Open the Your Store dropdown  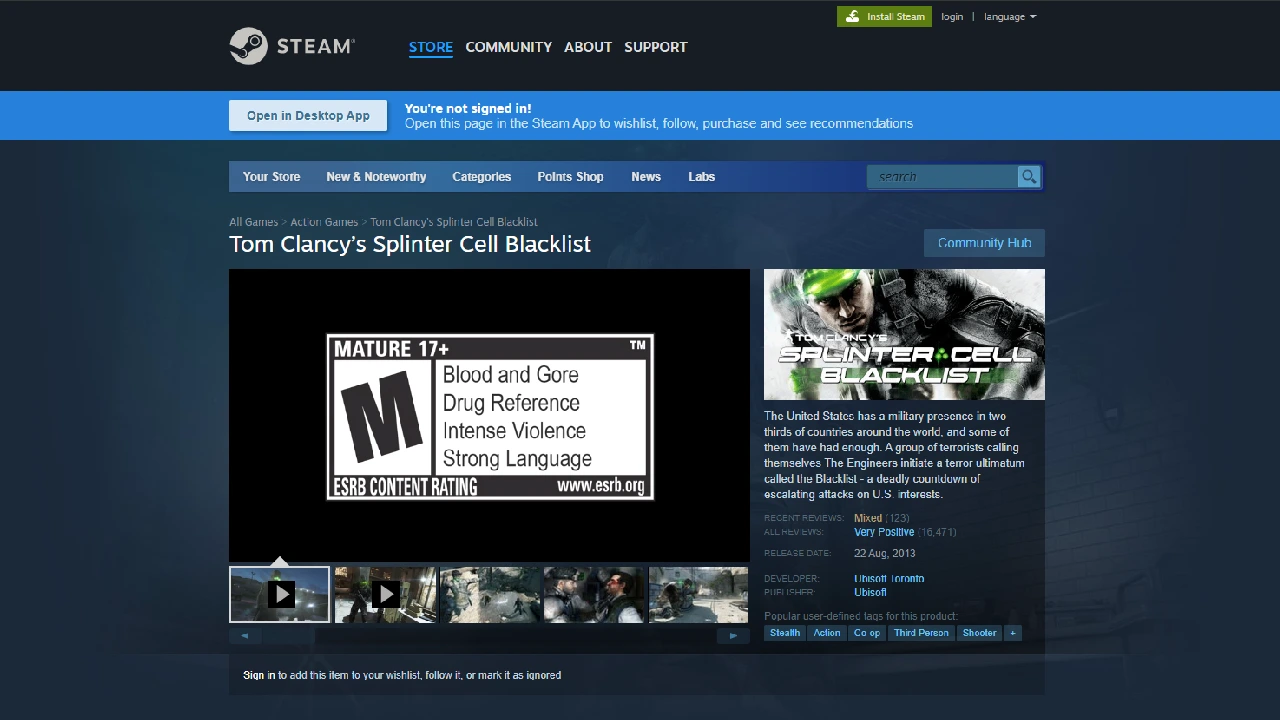271,176
